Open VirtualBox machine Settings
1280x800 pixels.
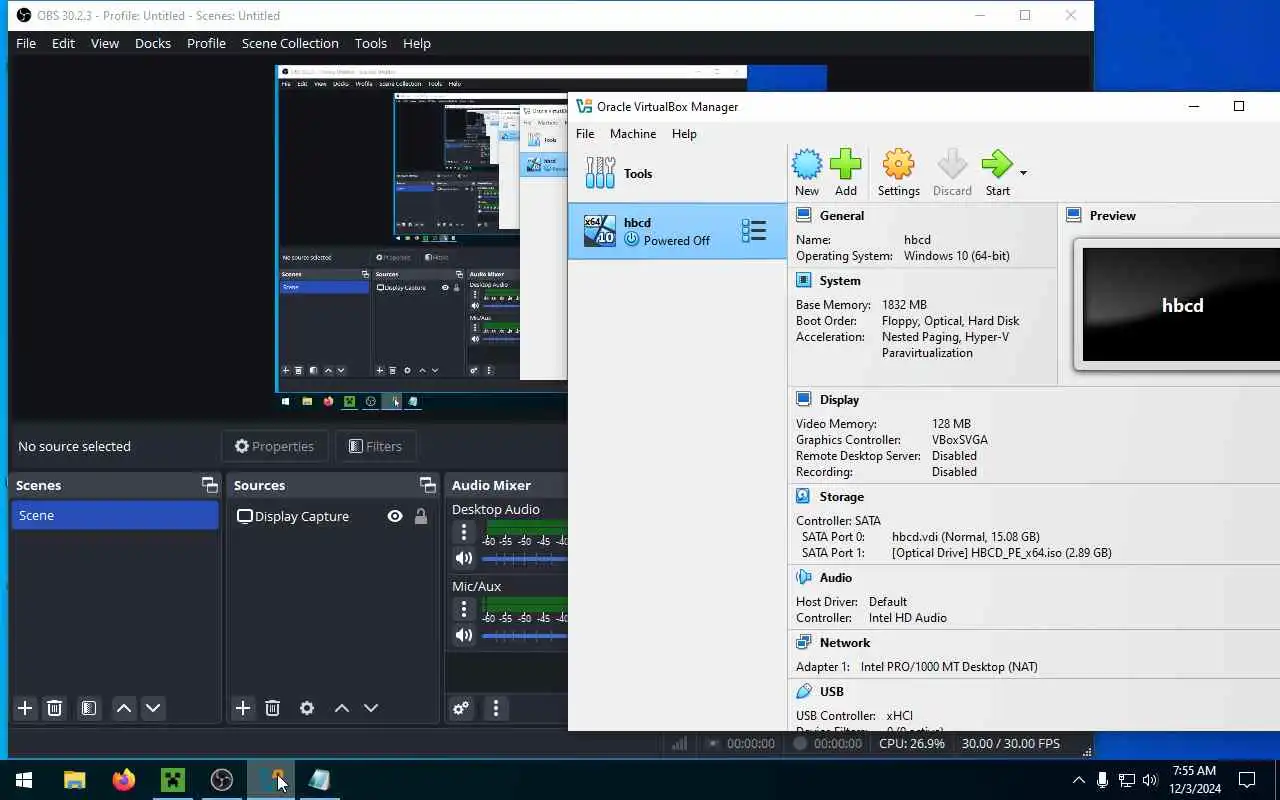point(898,173)
